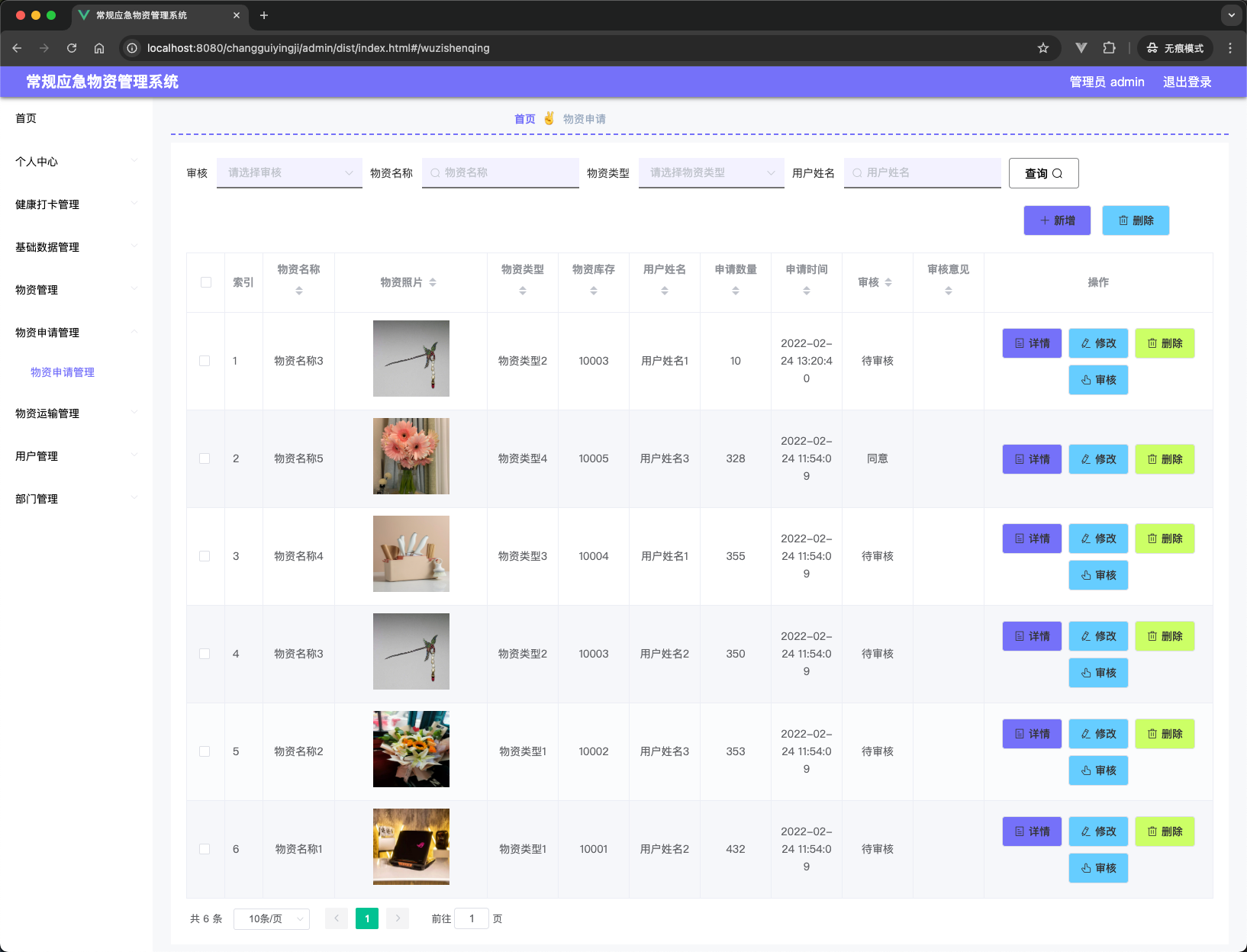
Task: Select the checkbox for row 3
Action: coord(205,556)
